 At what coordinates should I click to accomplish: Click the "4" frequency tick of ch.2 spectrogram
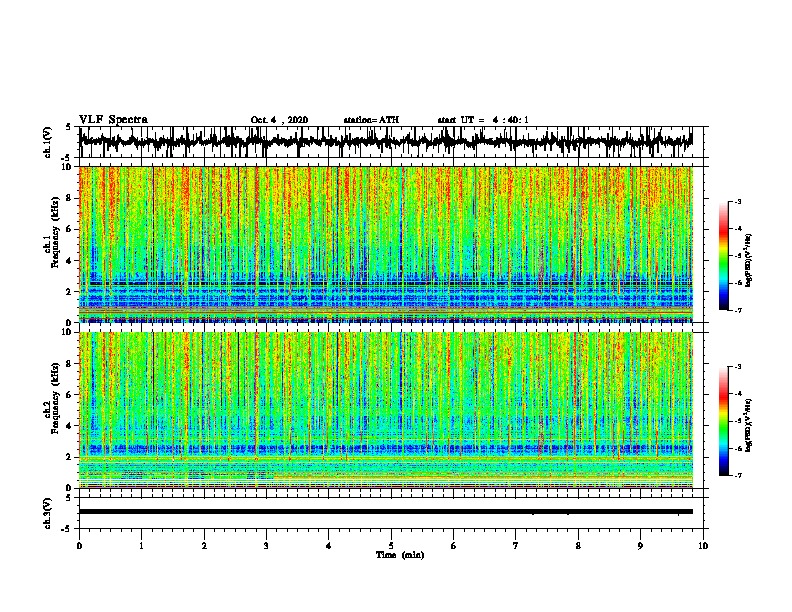[70, 426]
